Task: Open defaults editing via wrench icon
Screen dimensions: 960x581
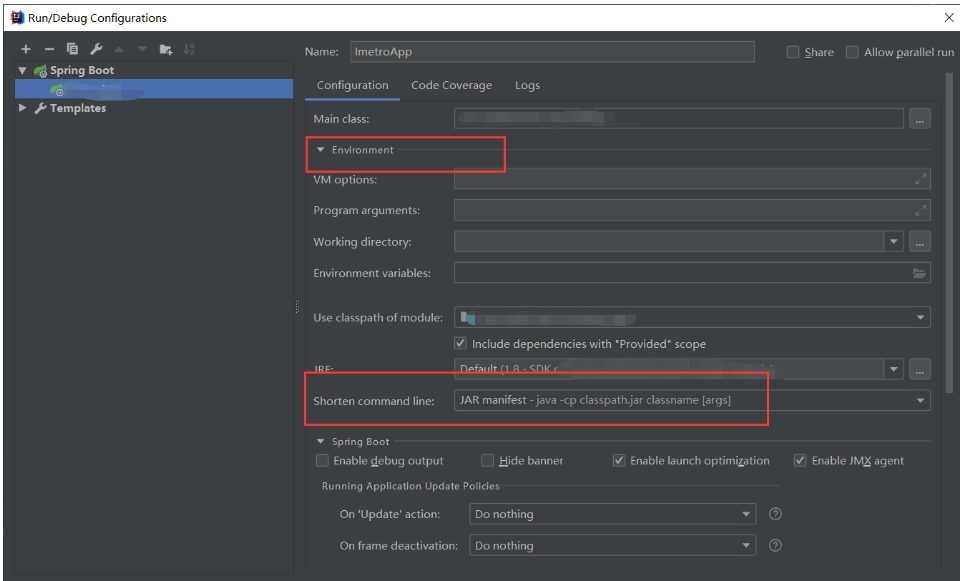Action: pos(96,49)
